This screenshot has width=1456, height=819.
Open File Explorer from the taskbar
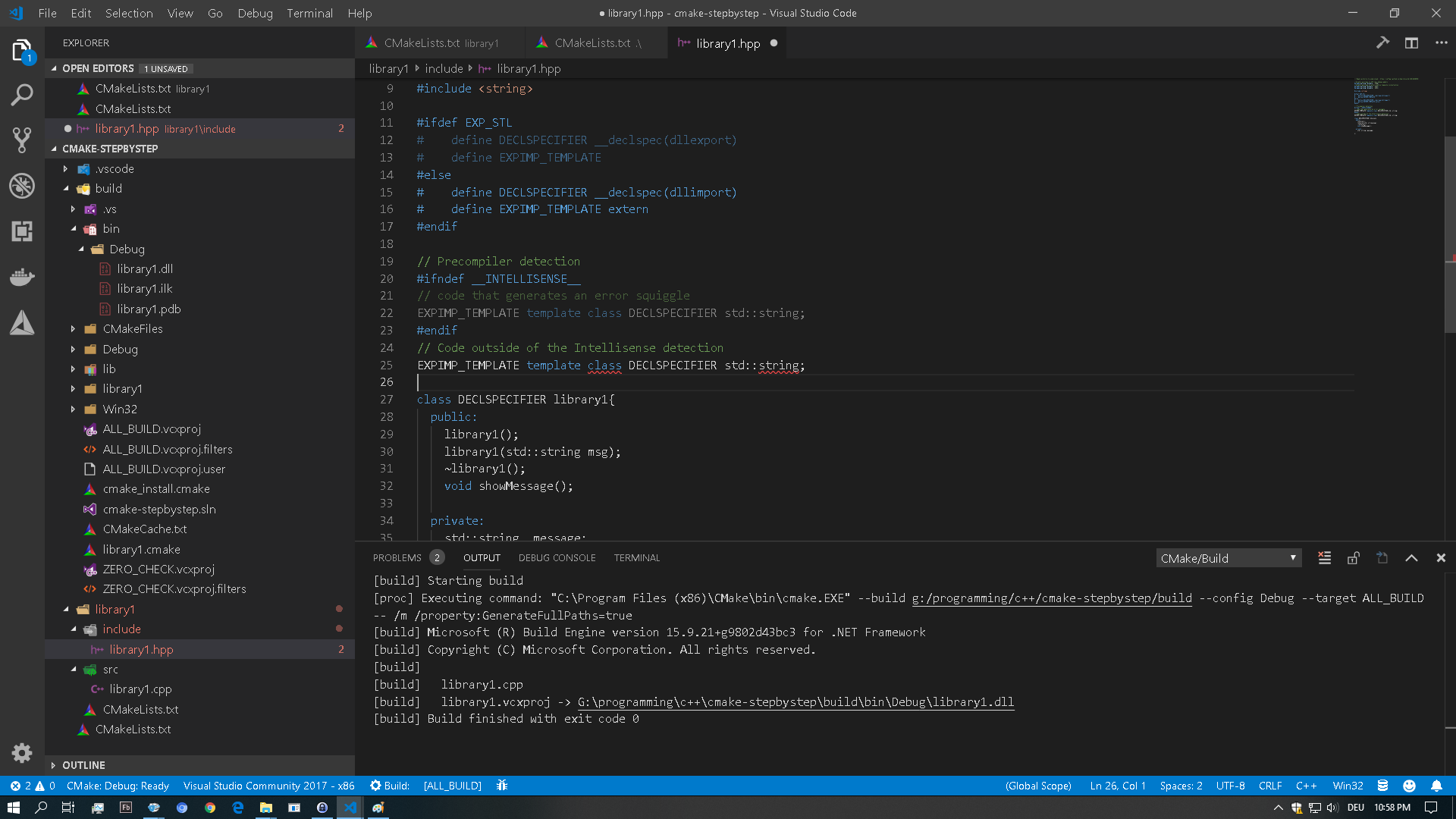[x=265, y=808]
